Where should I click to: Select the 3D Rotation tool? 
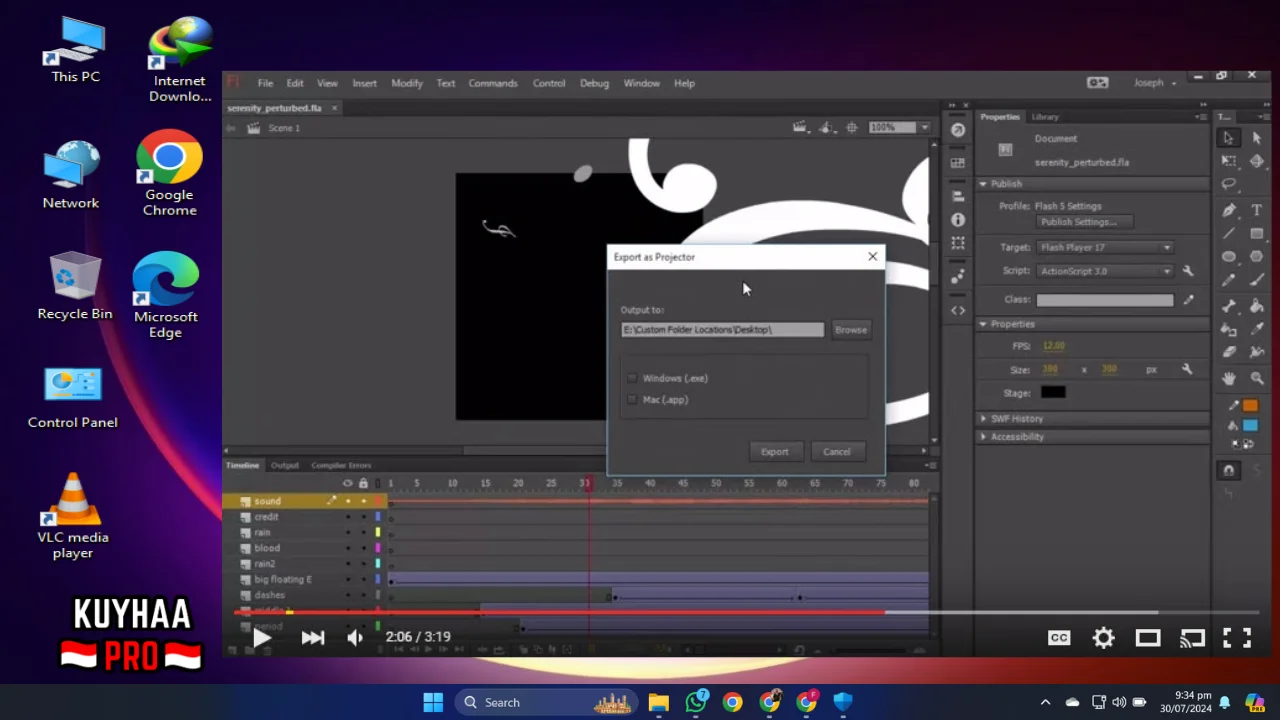pyautogui.click(x=1257, y=160)
